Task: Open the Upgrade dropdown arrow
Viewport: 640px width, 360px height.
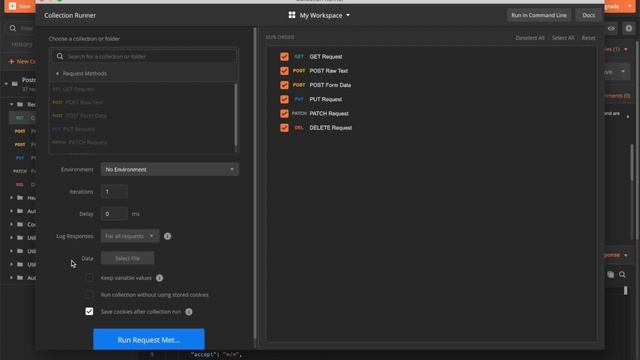Action: (x=630, y=6)
